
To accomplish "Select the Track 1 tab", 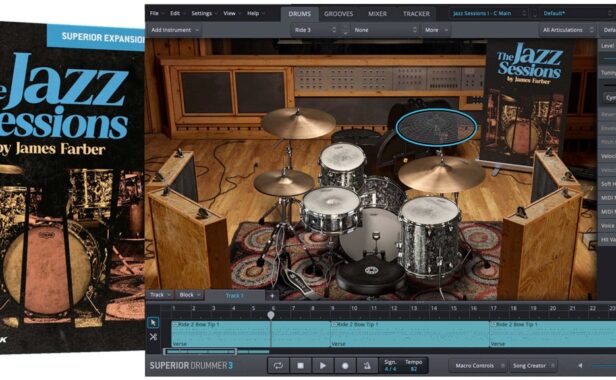I will (235, 296).
